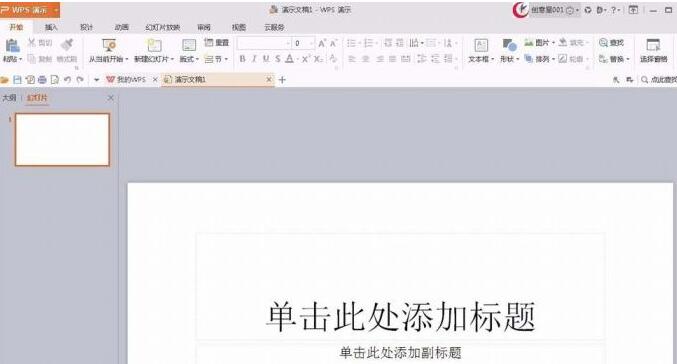Toggle left text alignment
677x364 pixels.
tap(352, 59)
